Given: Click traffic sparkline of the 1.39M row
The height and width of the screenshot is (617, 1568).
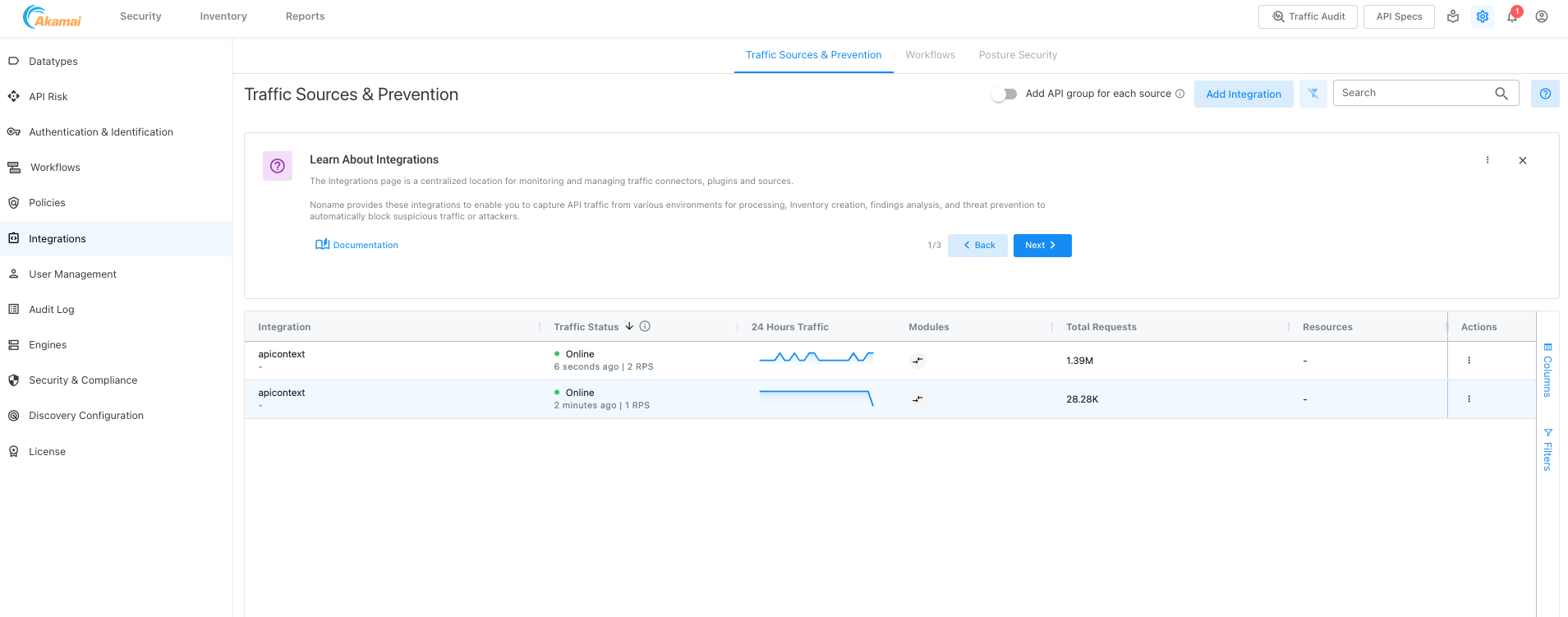Looking at the screenshot, I should pos(816,357).
